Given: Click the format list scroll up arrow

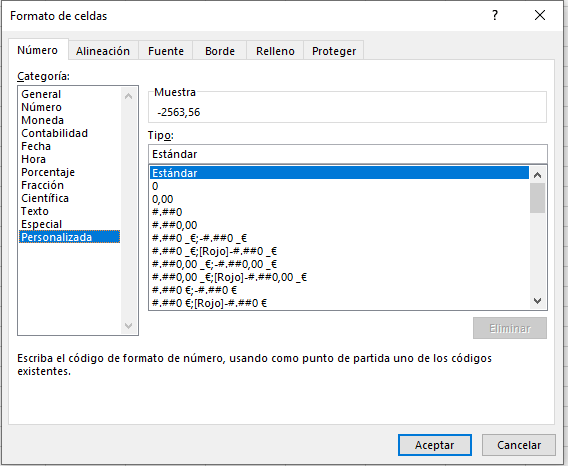Looking at the screenshot, I should [x=538, y=175].
